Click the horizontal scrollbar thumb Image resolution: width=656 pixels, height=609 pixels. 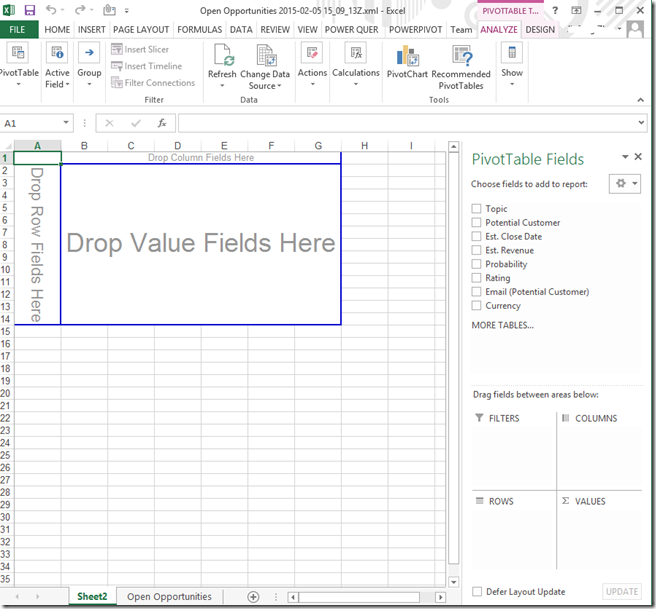coord(359,597)
